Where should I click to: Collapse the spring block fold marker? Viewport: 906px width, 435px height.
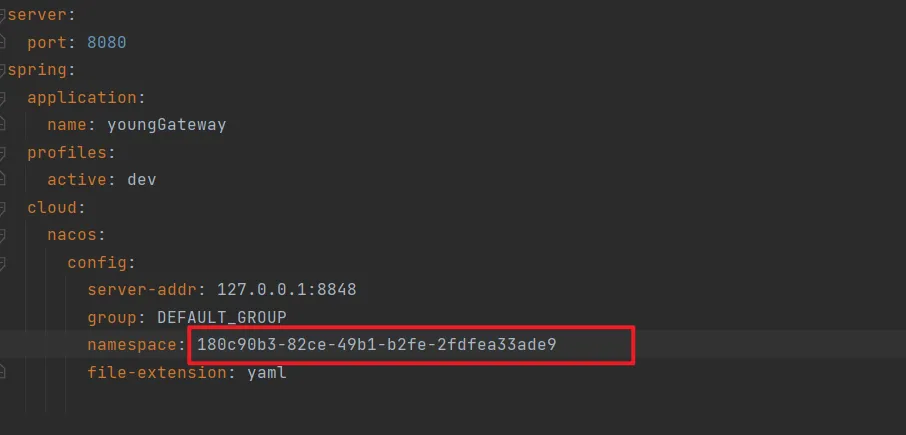click(x=4, y=70)
